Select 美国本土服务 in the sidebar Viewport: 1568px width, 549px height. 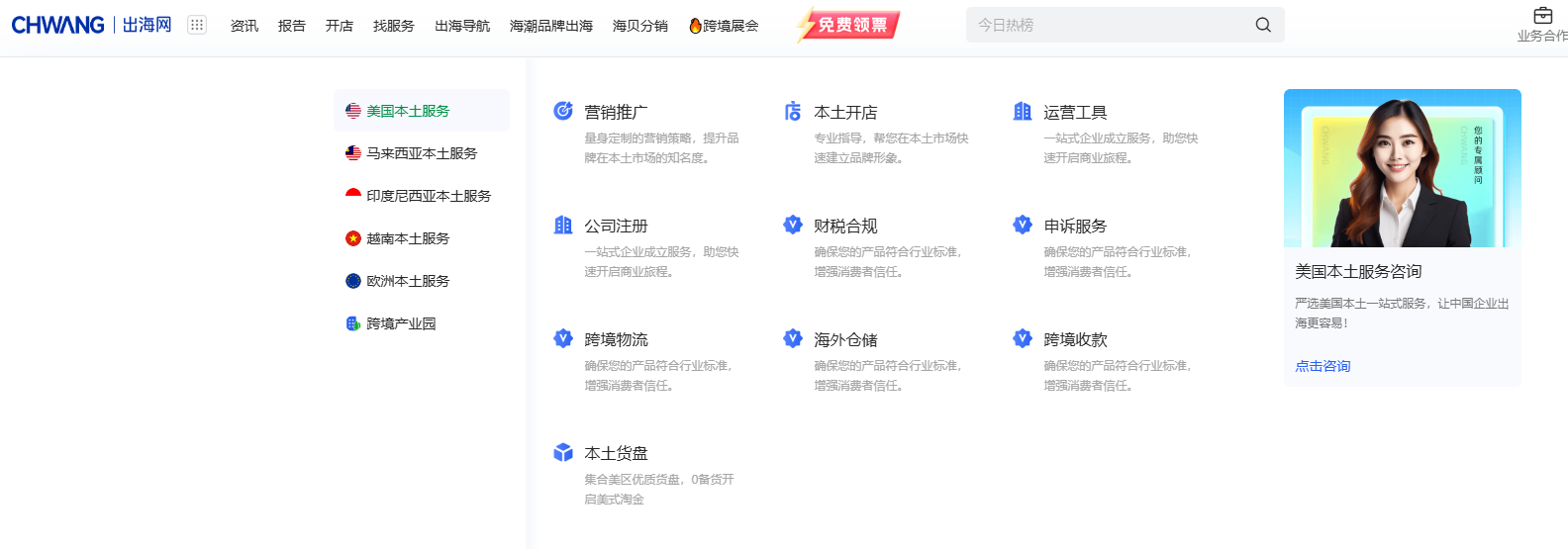[408, 111]
